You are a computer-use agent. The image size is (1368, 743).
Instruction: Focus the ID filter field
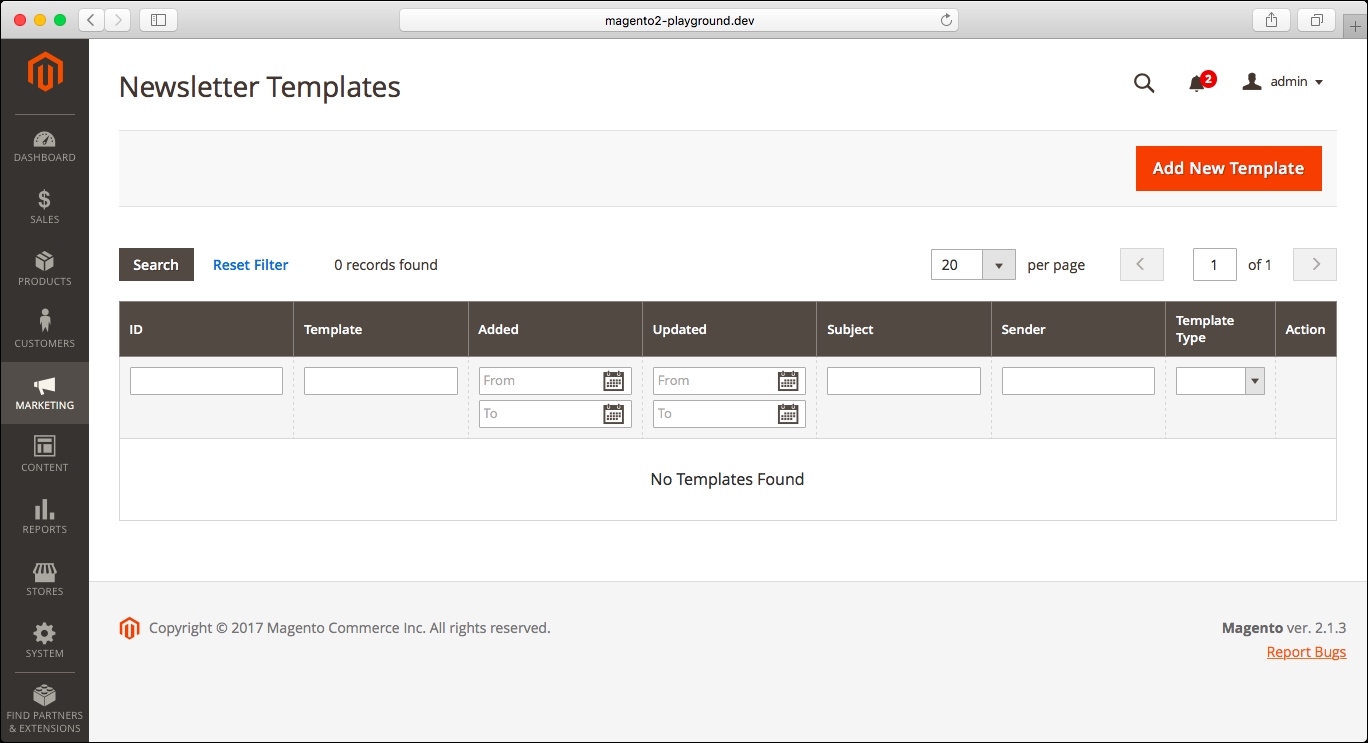(206, 381)
